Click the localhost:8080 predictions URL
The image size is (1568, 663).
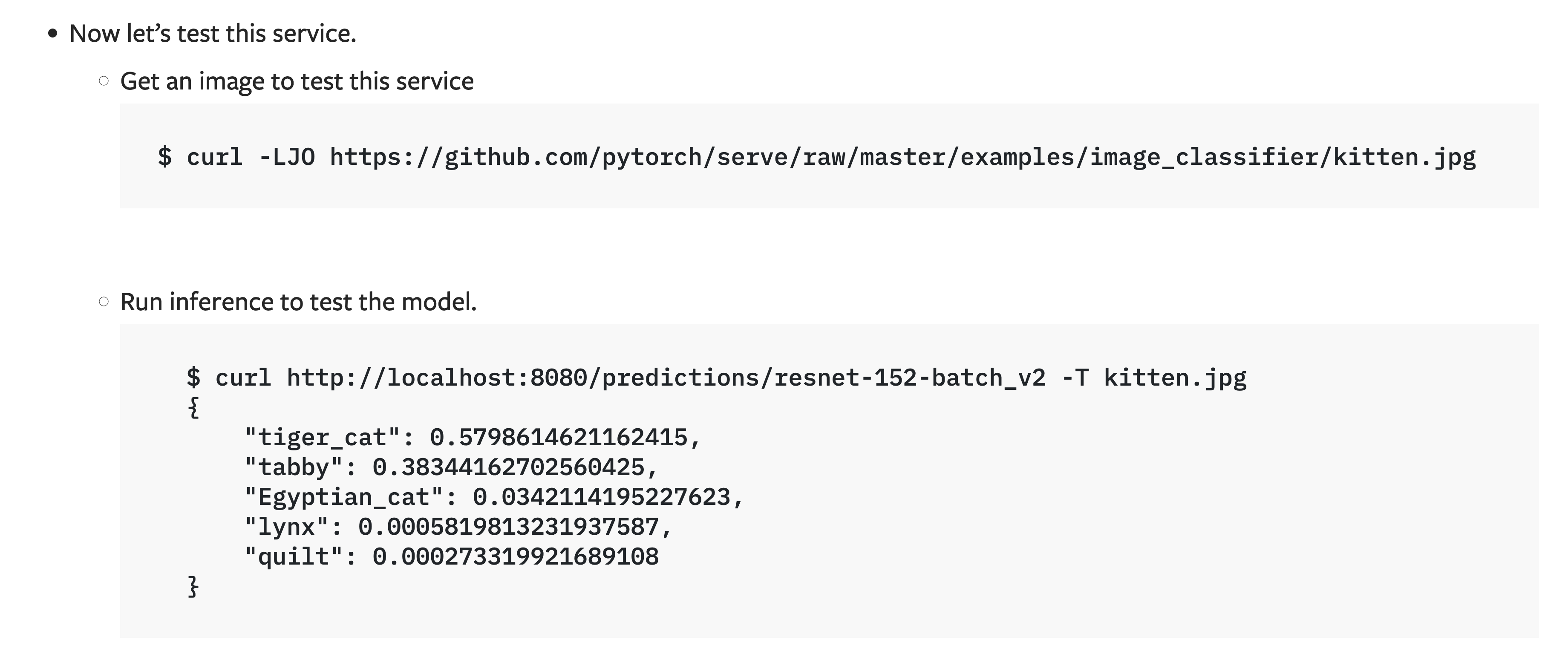666,378
